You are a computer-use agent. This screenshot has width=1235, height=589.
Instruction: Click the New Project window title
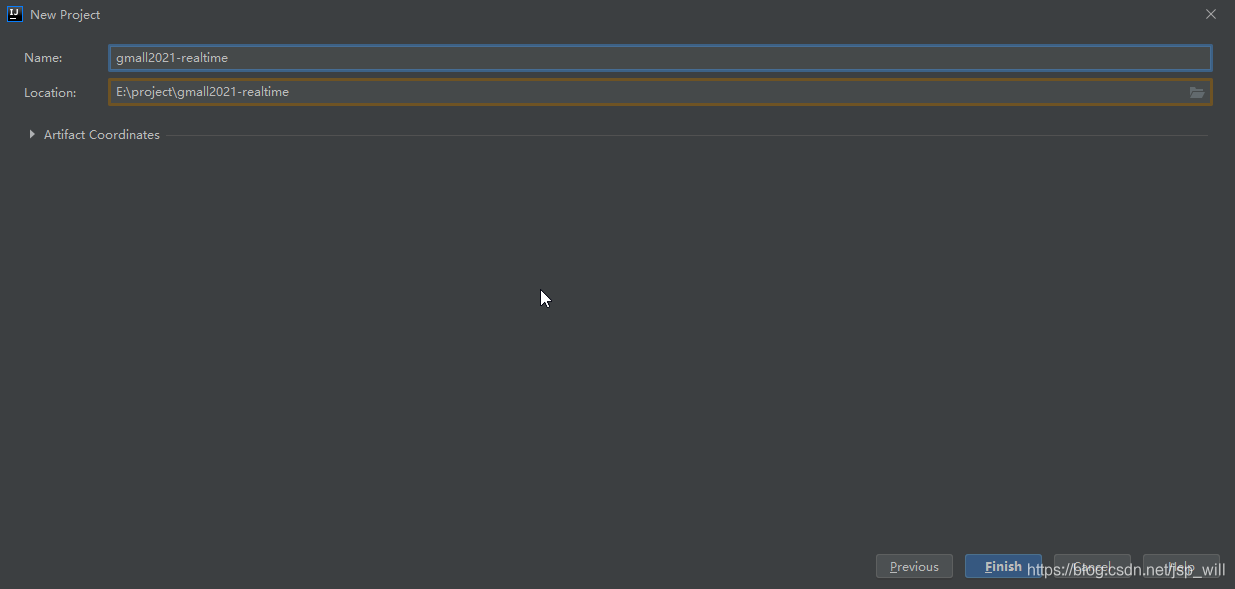coord(65,15)
